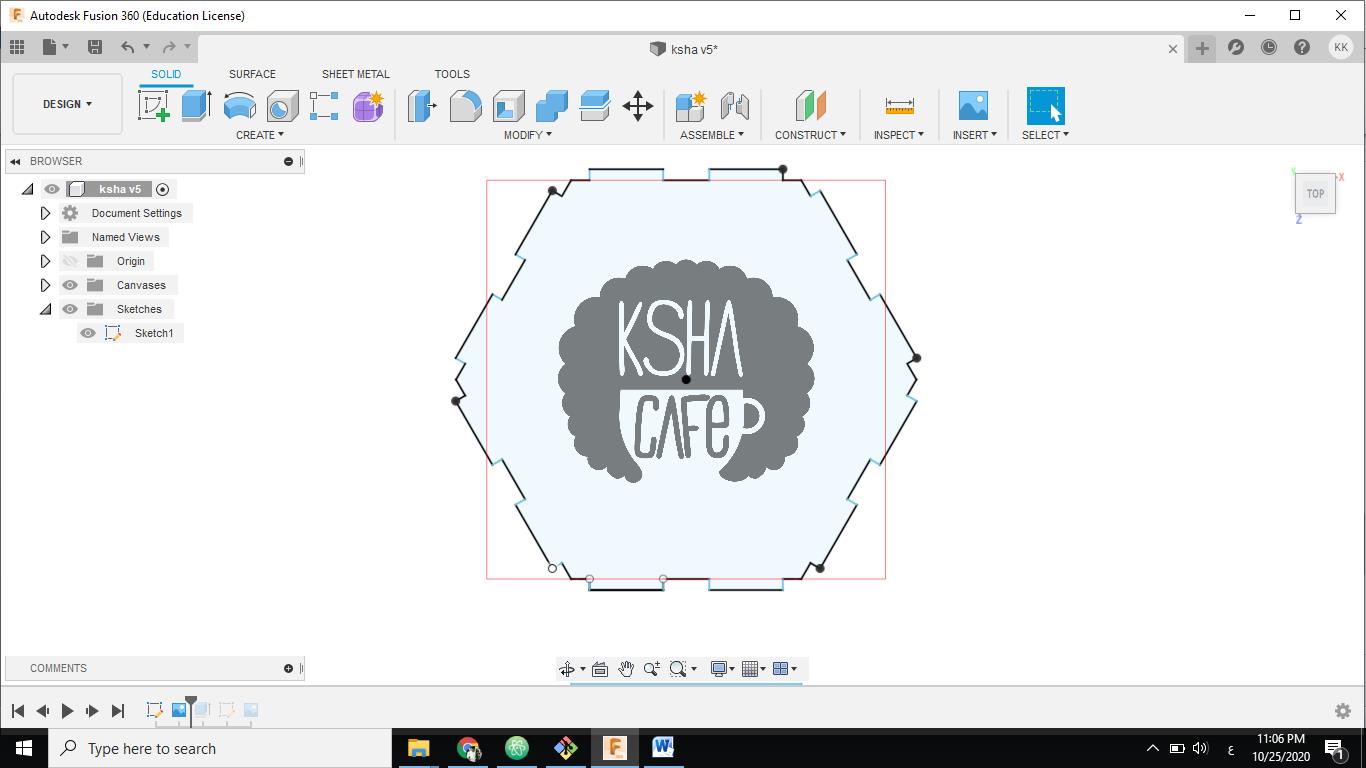
Task: Toggle the eye icon for Sketch1
Action: coord(88,333)
